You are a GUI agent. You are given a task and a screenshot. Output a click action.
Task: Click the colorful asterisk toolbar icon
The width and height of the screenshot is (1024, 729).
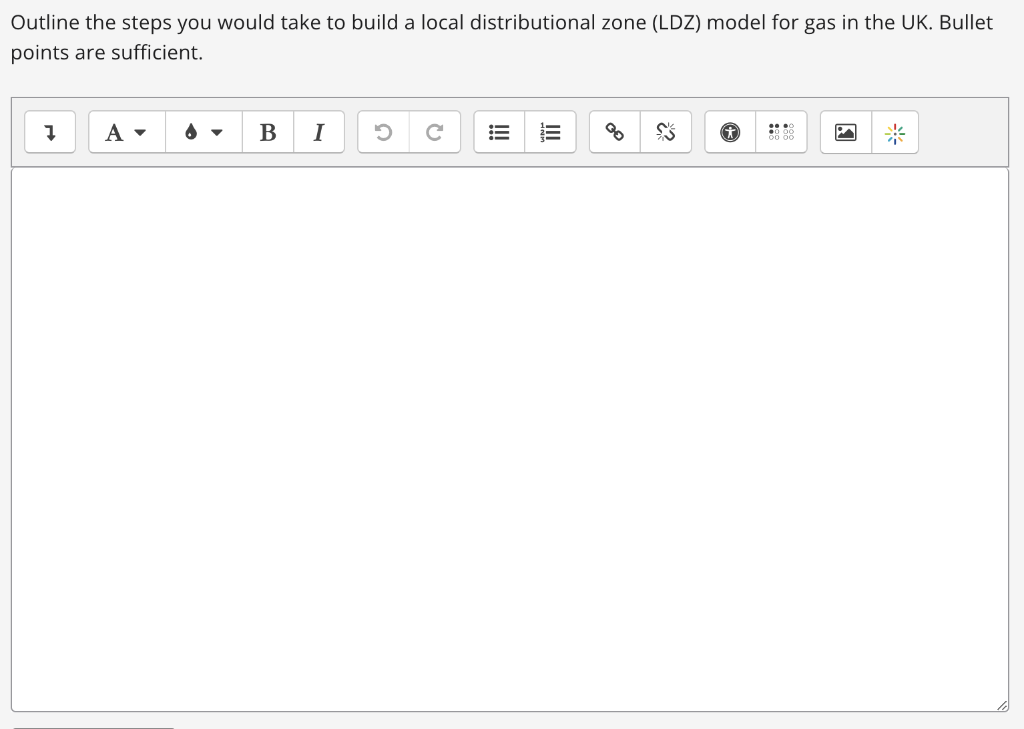tap(895, 131)
